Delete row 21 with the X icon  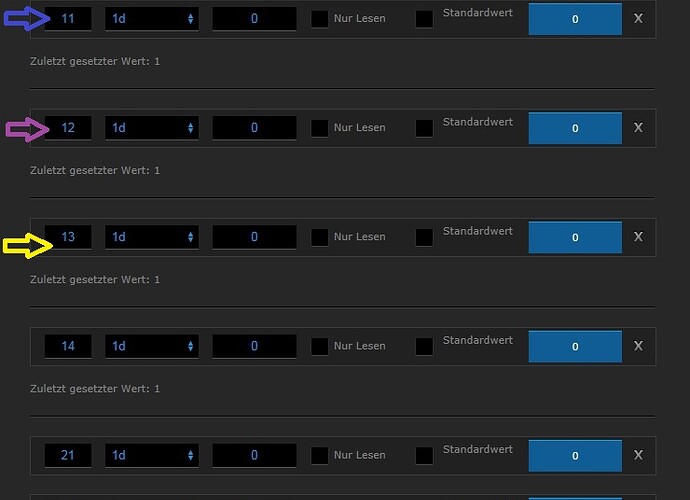click(x=639, y=455)
